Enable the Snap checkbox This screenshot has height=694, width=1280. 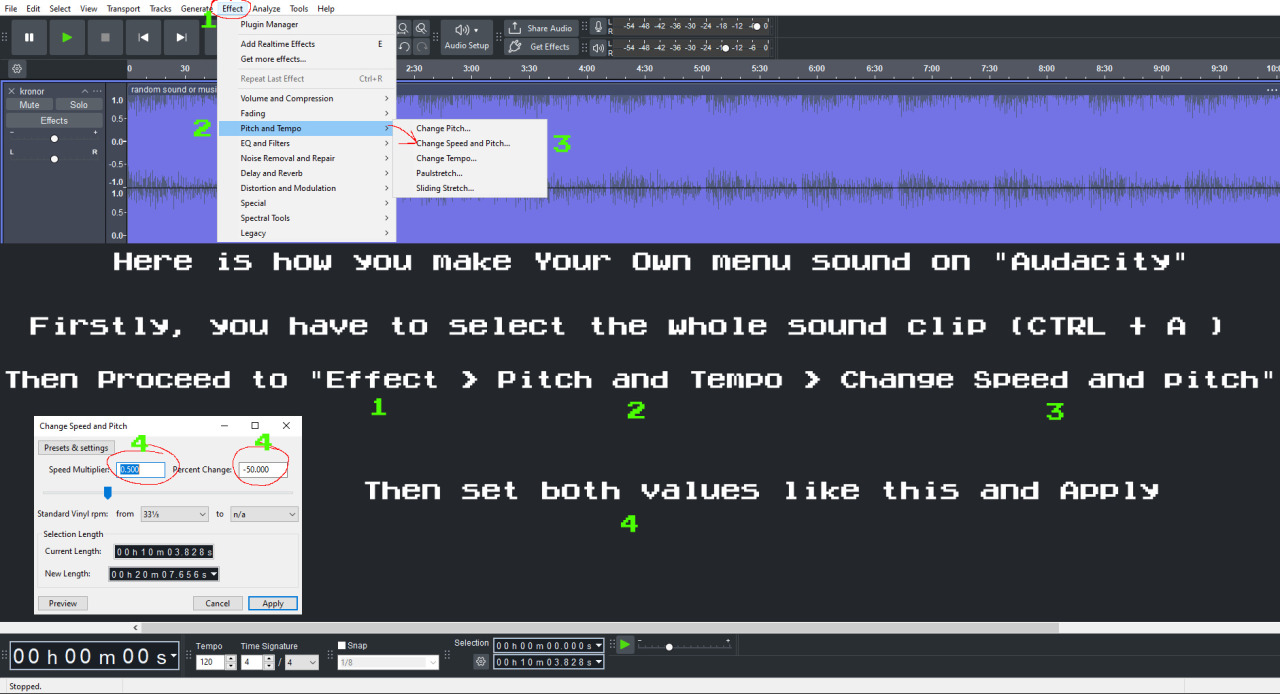click(x=343, y=646)
